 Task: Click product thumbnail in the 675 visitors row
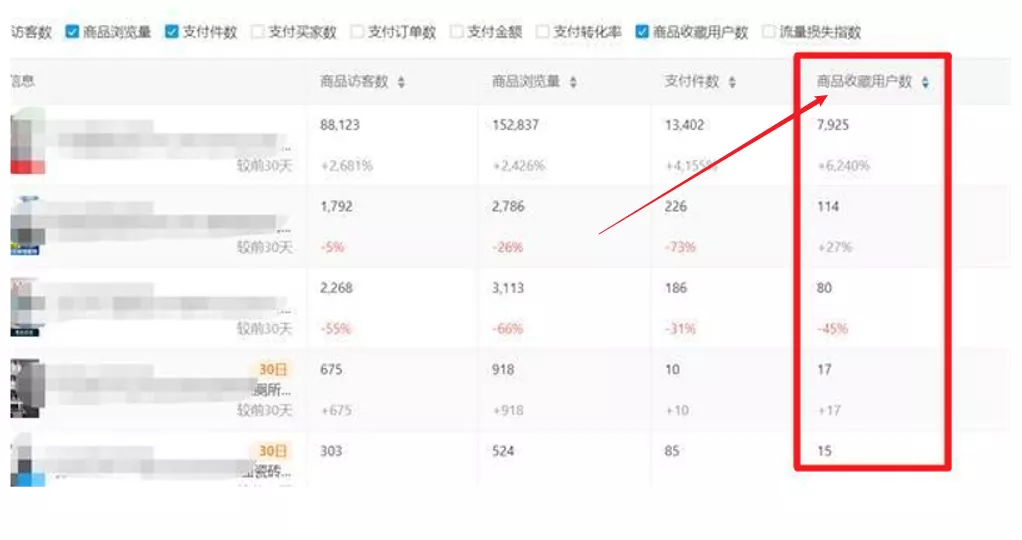click(26, 389)
